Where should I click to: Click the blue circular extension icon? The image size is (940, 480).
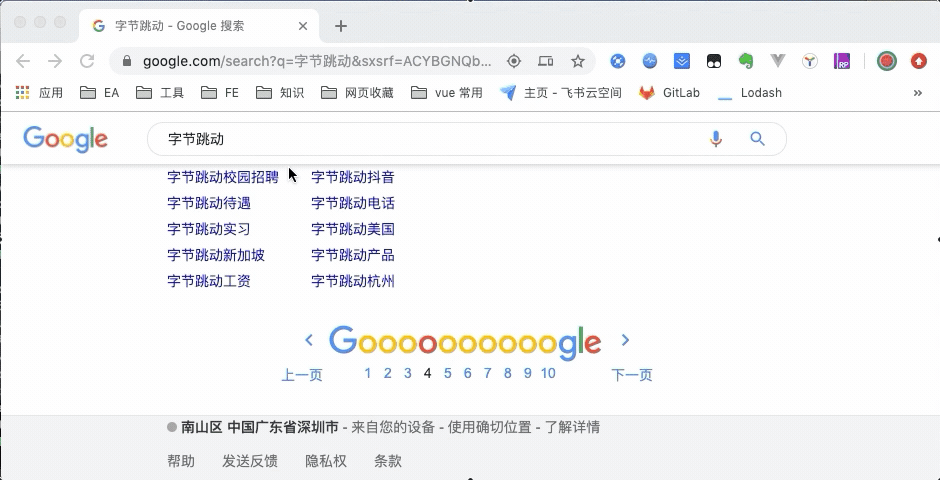point(618,61)
